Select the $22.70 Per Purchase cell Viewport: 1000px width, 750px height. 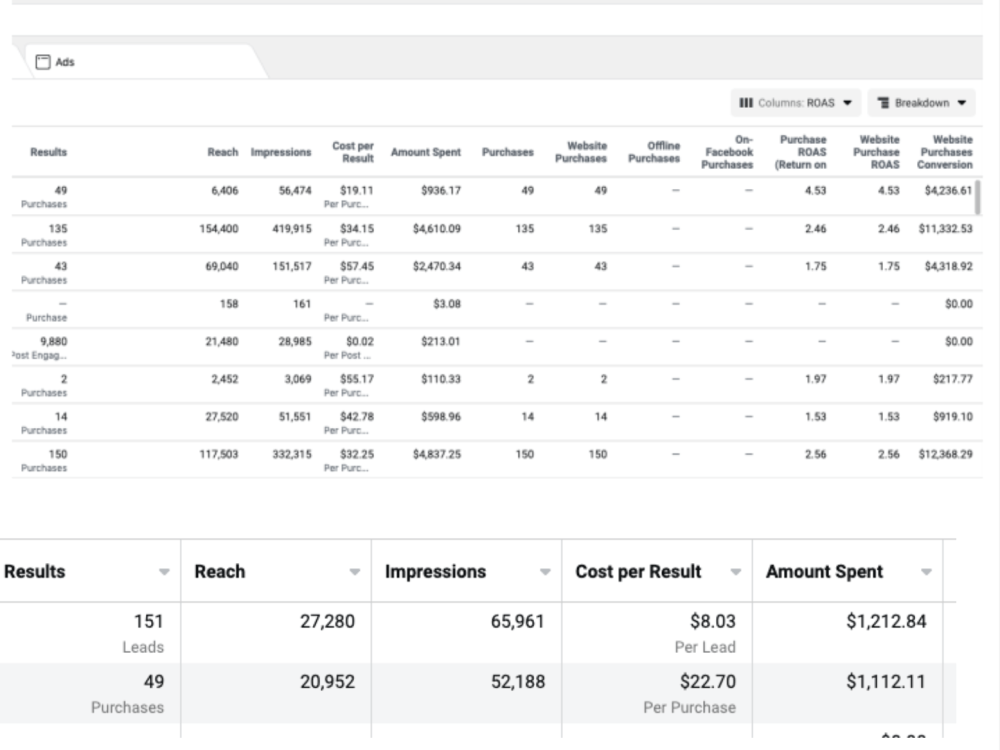coord(657,693)
